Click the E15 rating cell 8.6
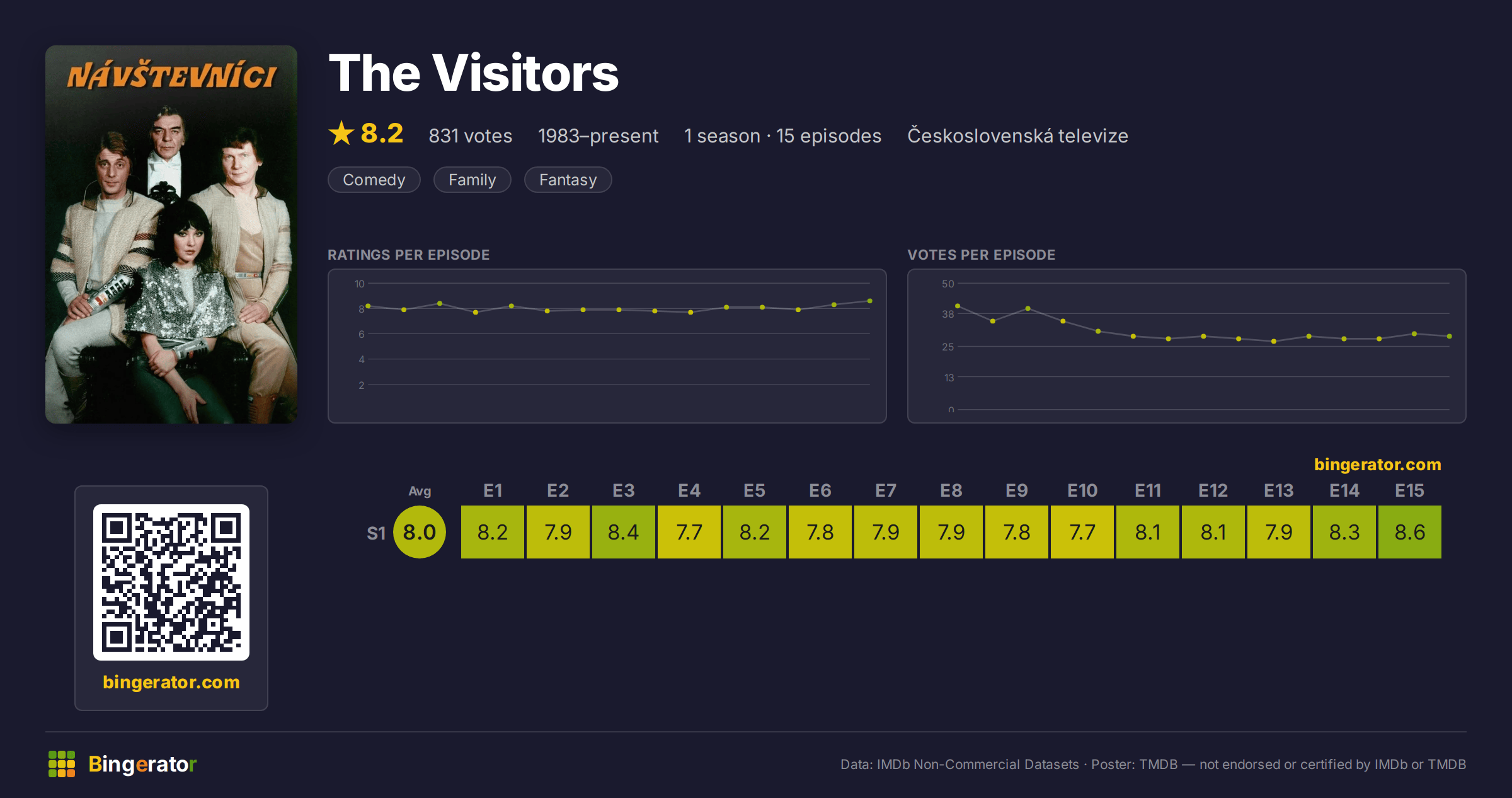Viewport: 1512px width, 798px height. point(1410,532)
